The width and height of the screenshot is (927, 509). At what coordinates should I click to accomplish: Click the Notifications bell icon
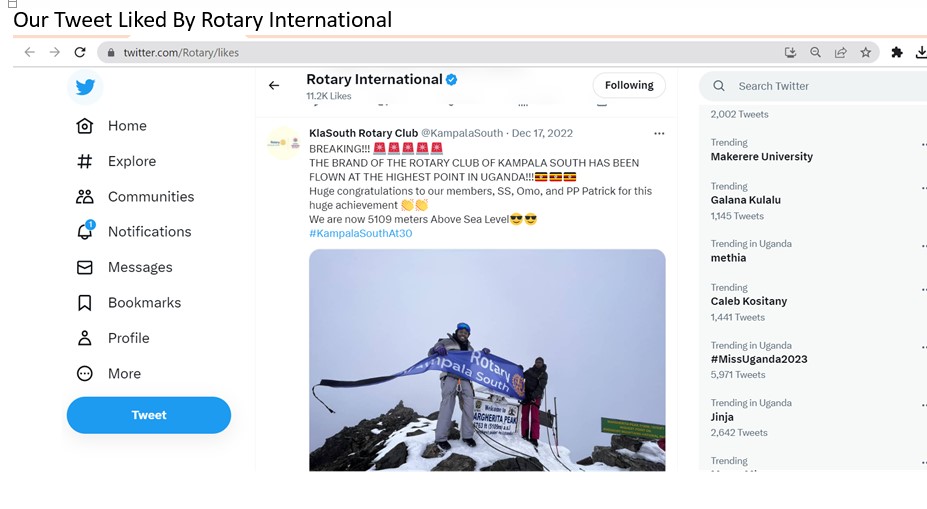point(85,231)
